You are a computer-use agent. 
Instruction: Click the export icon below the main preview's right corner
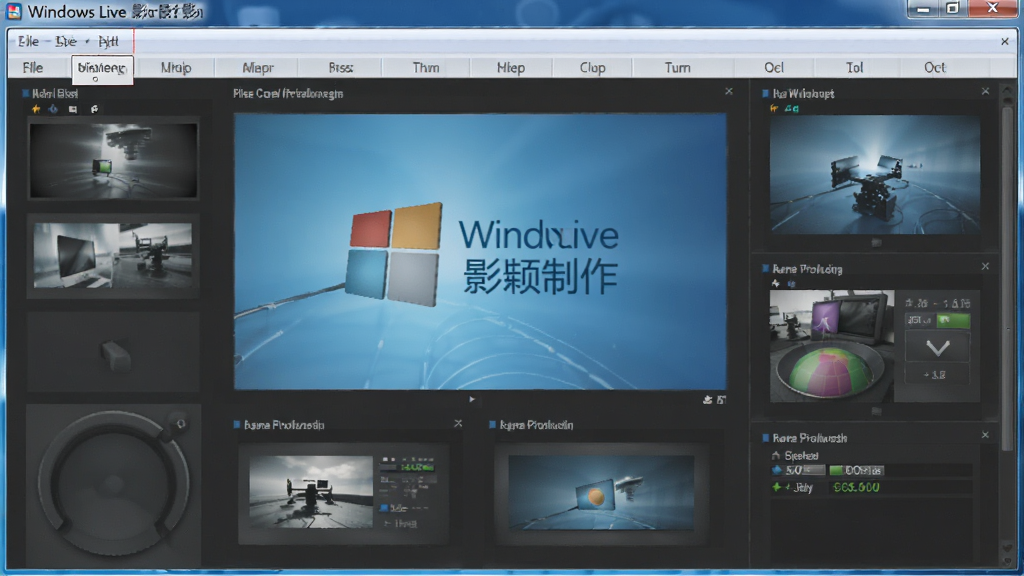[707, 400]
